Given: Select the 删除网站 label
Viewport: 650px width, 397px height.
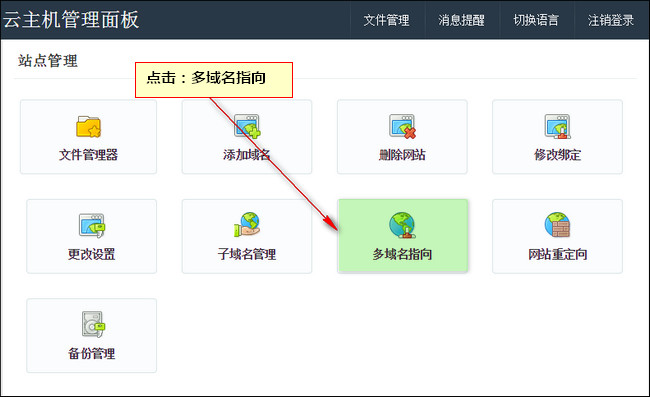Looking at the screenshot, I should click(x=402, y=155).
